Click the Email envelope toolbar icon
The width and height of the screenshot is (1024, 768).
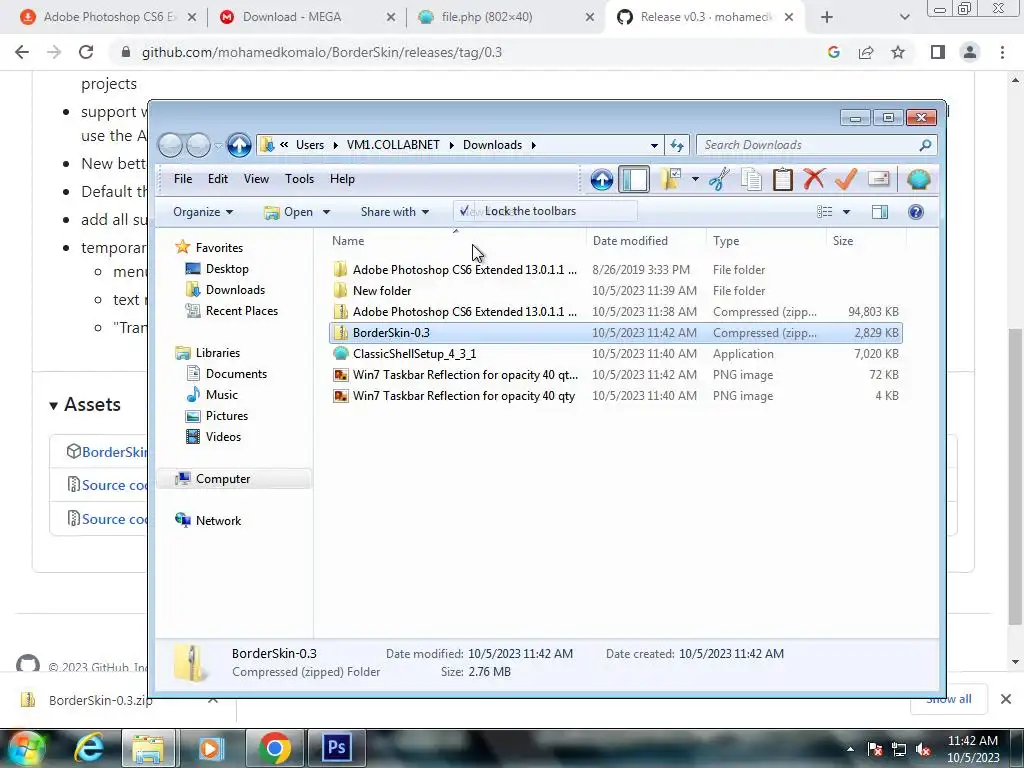(878, 179)
